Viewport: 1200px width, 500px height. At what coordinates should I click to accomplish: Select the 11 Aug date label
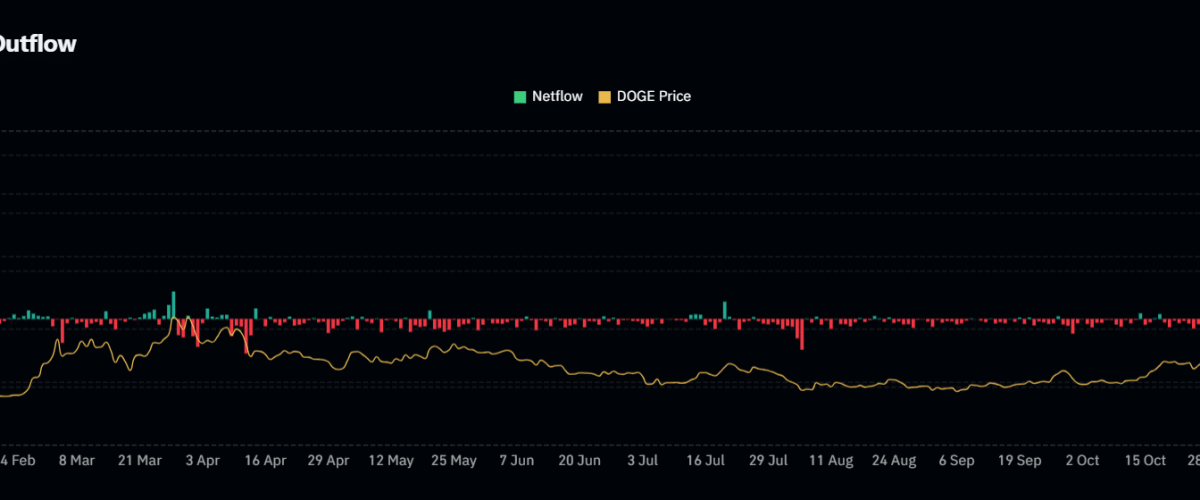click(831, 461)
